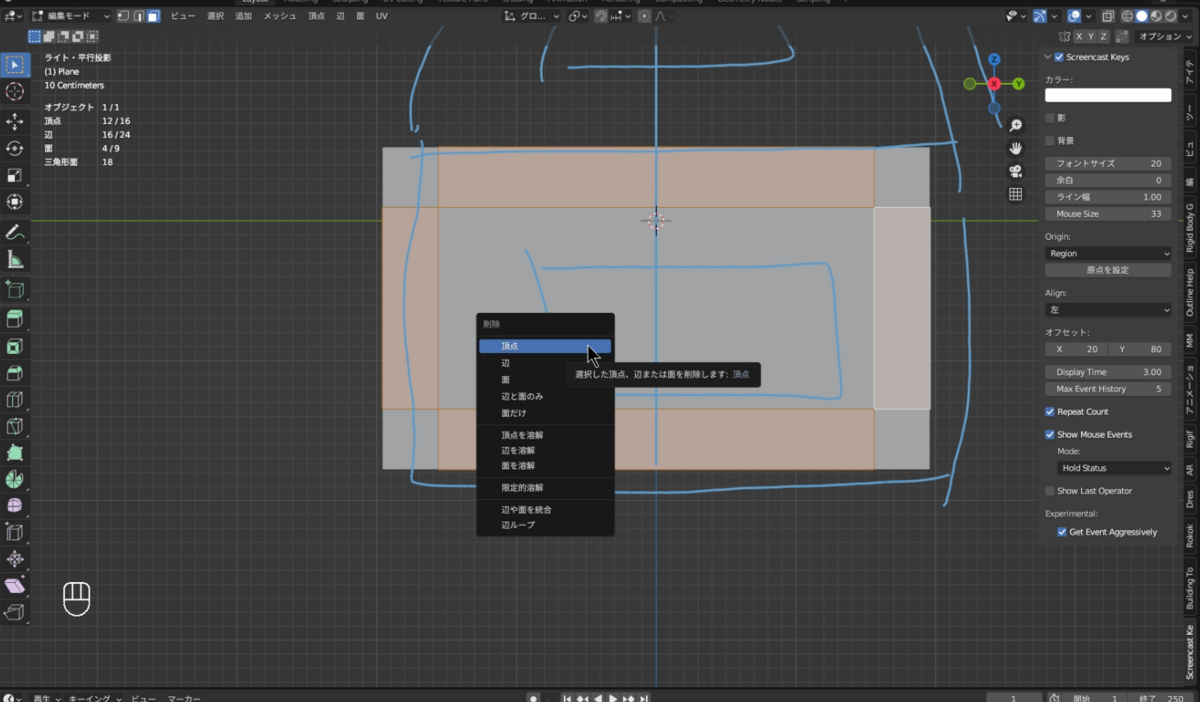Uncheck the Repeat Count checkbox
Viewport: 1200px width, 702px height.
pyautogui.click(x=1050, y=412)
